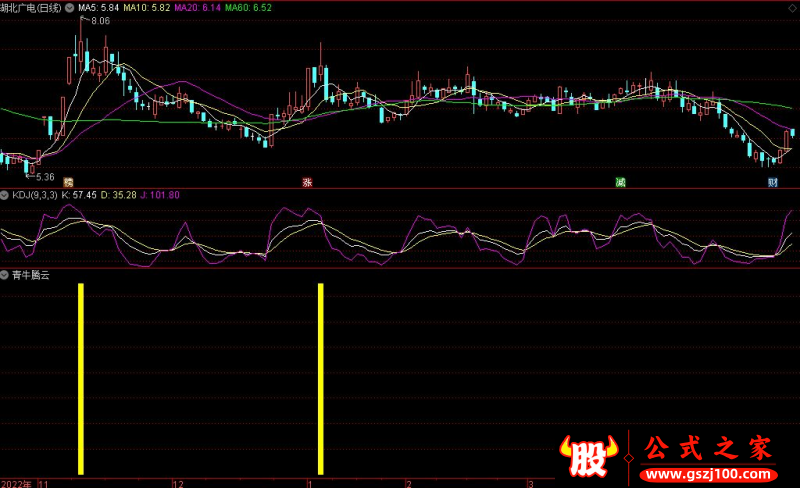This screenshot has height=488, width=800.
Task: Select the MA20: 6.14 label
Action: [197, 8]
